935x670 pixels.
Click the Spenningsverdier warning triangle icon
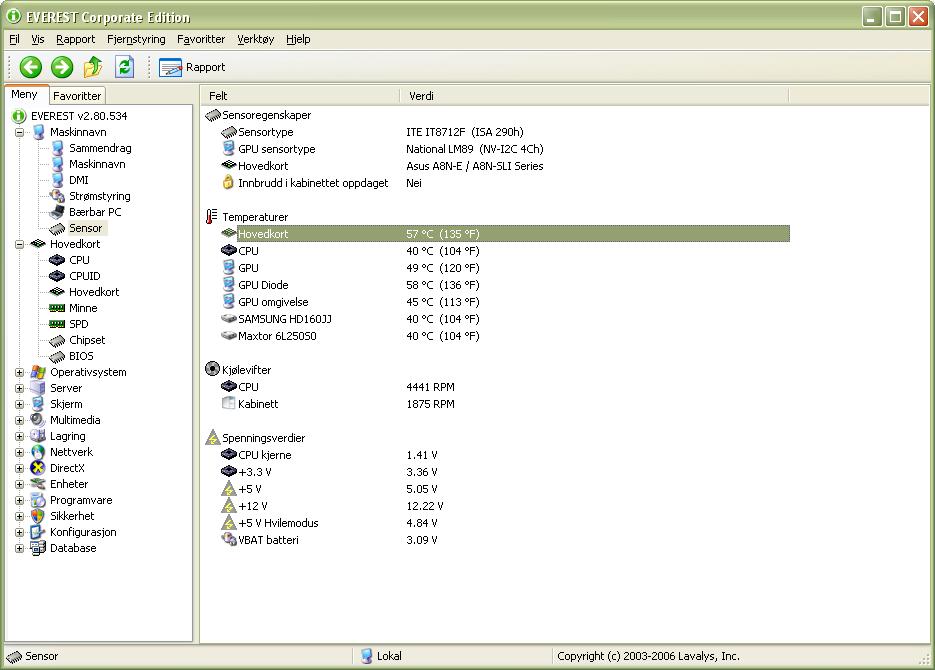click(x=212, y=438)
